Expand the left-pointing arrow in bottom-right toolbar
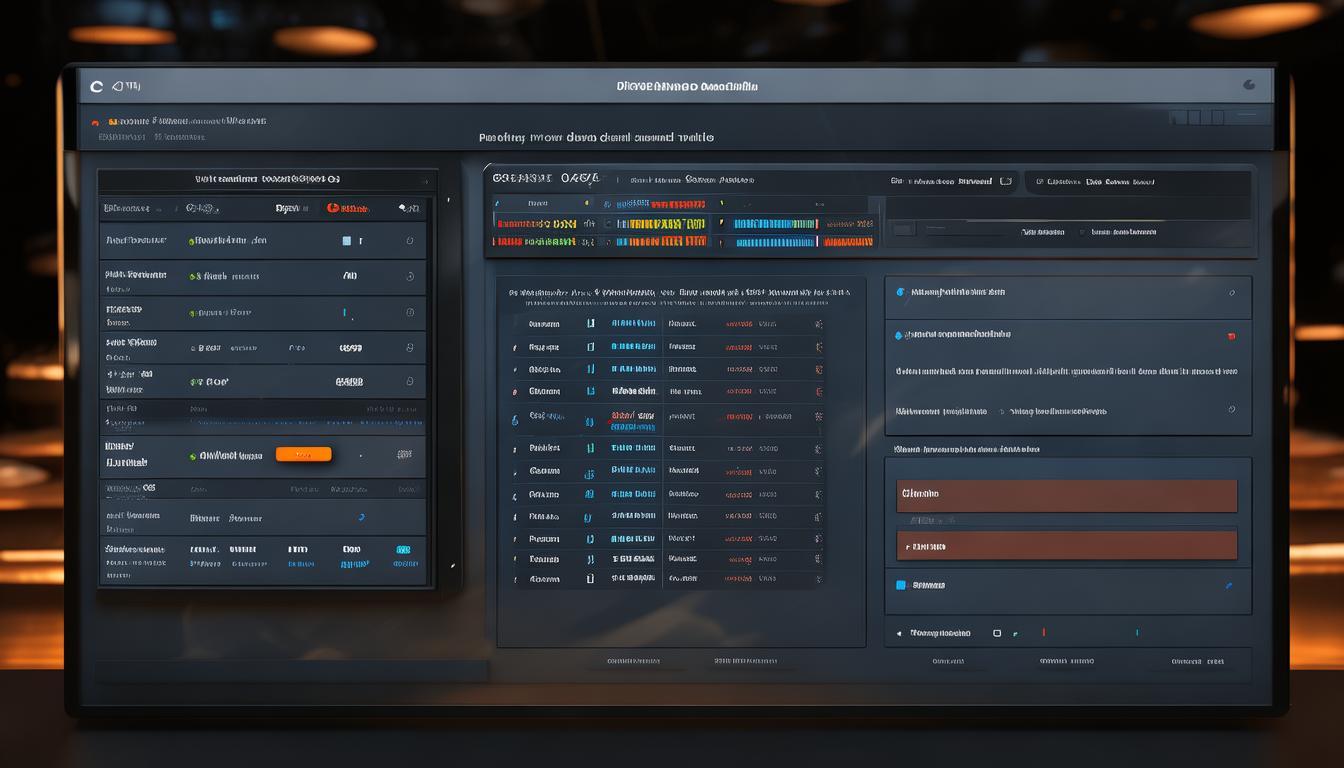The height and width of the screenshot is (768, 1344). pyautogui.click(x=898, y=633)
